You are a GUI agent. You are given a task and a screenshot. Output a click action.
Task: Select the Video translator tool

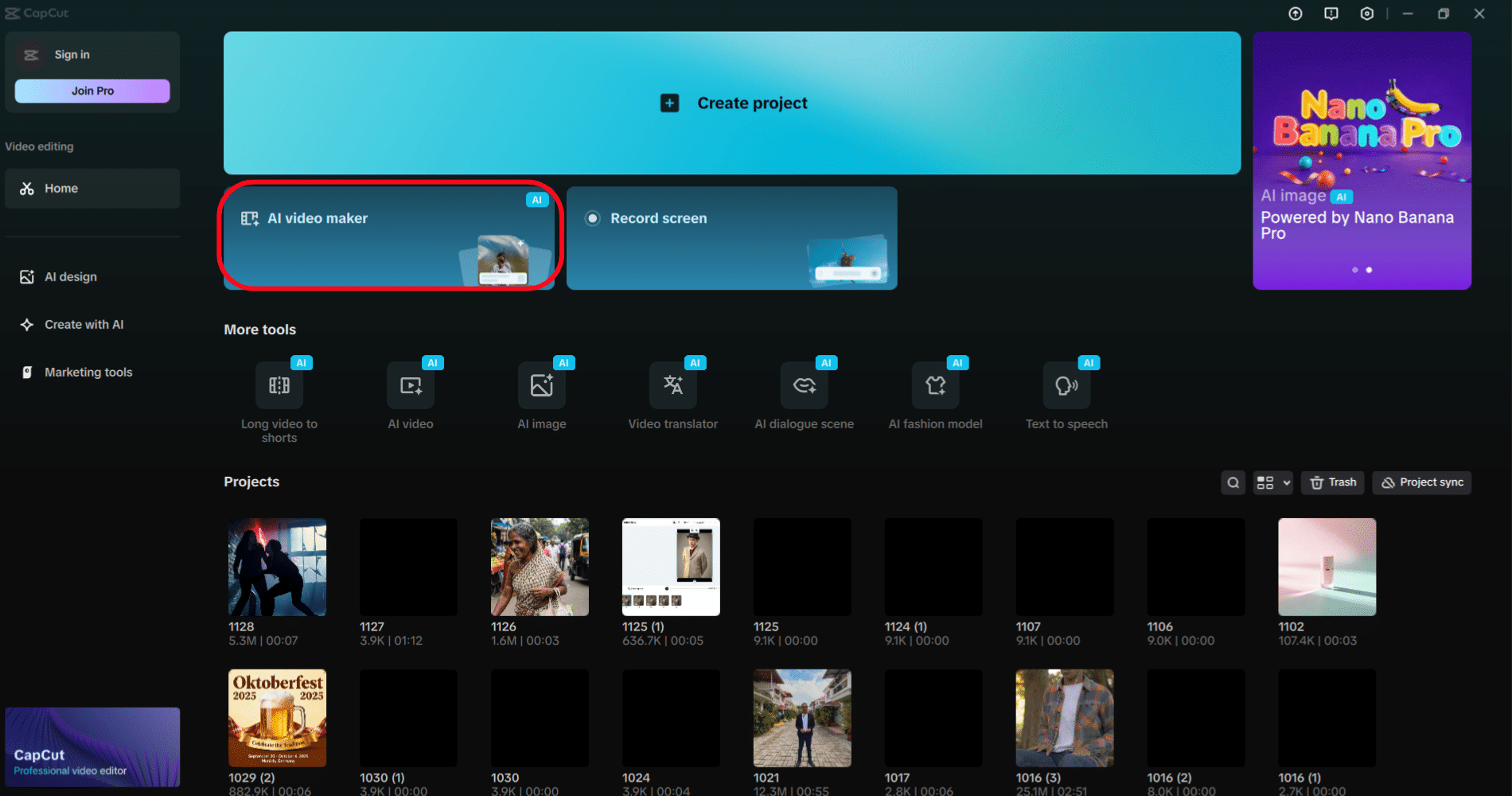(673, 386)
